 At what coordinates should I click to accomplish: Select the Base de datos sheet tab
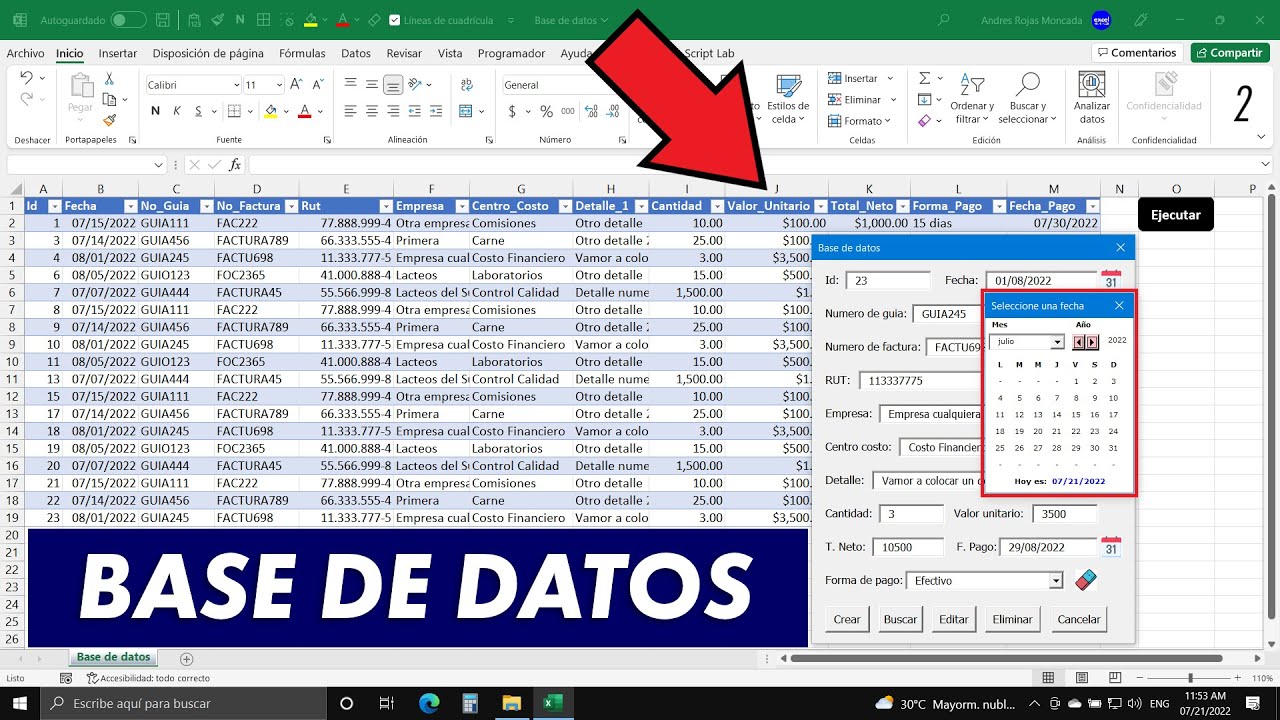tap(113, 657)
